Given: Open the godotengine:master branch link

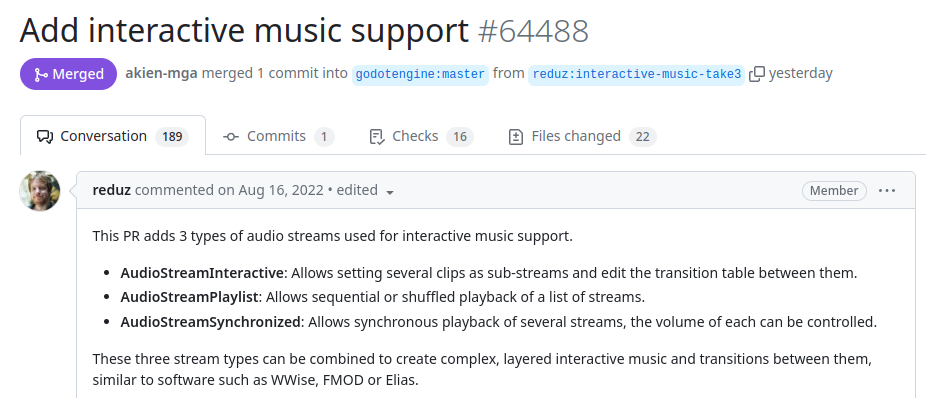Looking at the screenshot, I should pos(420,74).
